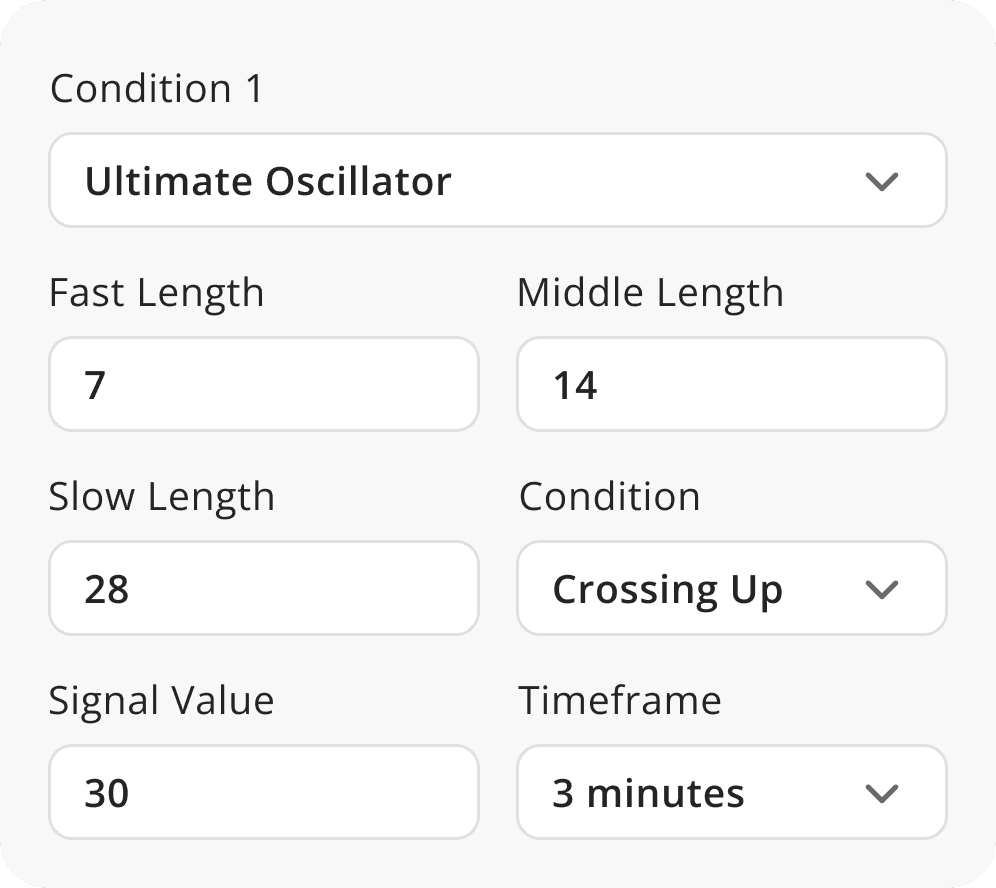Click the "Condition 1" heading label
The width and height of the screenshot is (996, 888).
point(157,89)
